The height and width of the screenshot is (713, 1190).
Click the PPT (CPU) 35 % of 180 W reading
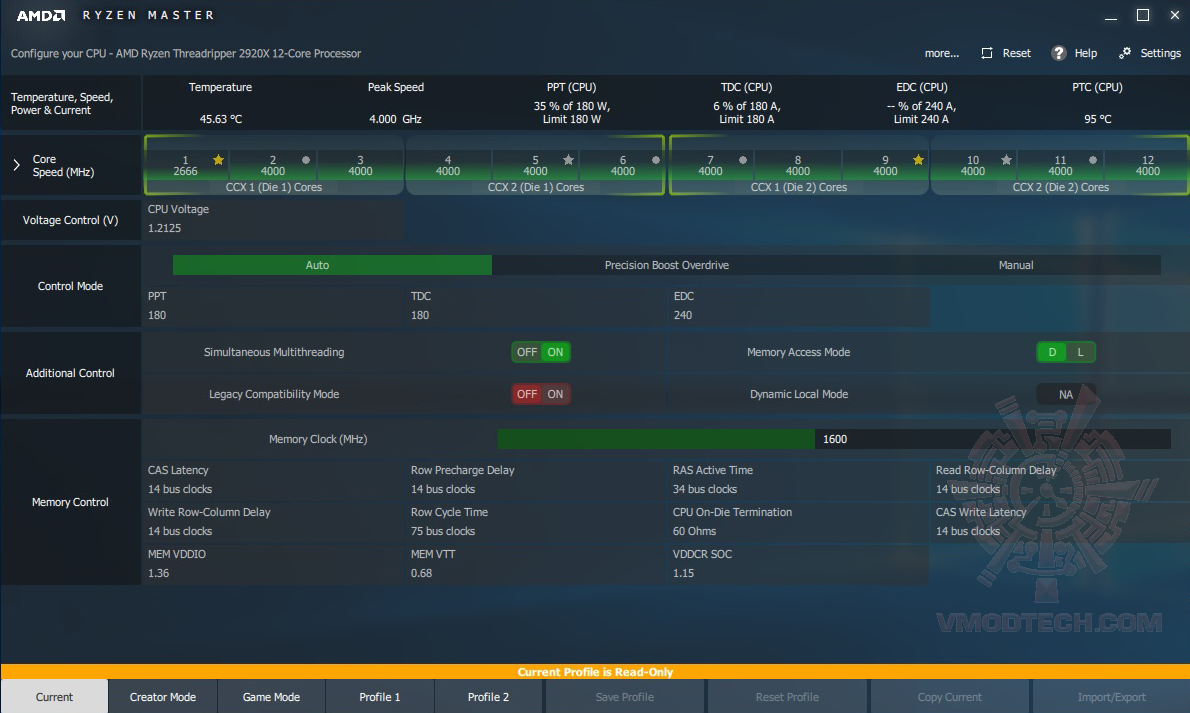tap(571, 112)
